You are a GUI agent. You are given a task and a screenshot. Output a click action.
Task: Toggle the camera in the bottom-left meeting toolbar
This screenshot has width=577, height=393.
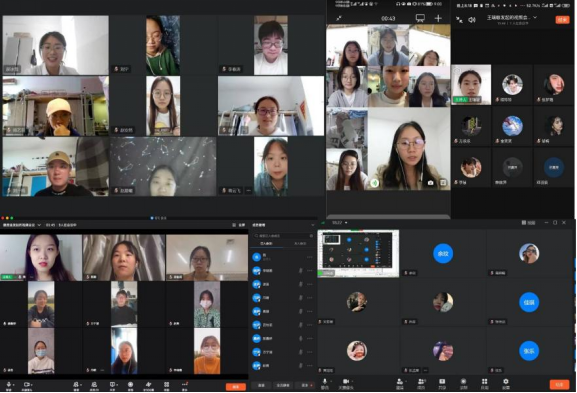[26, 384]
